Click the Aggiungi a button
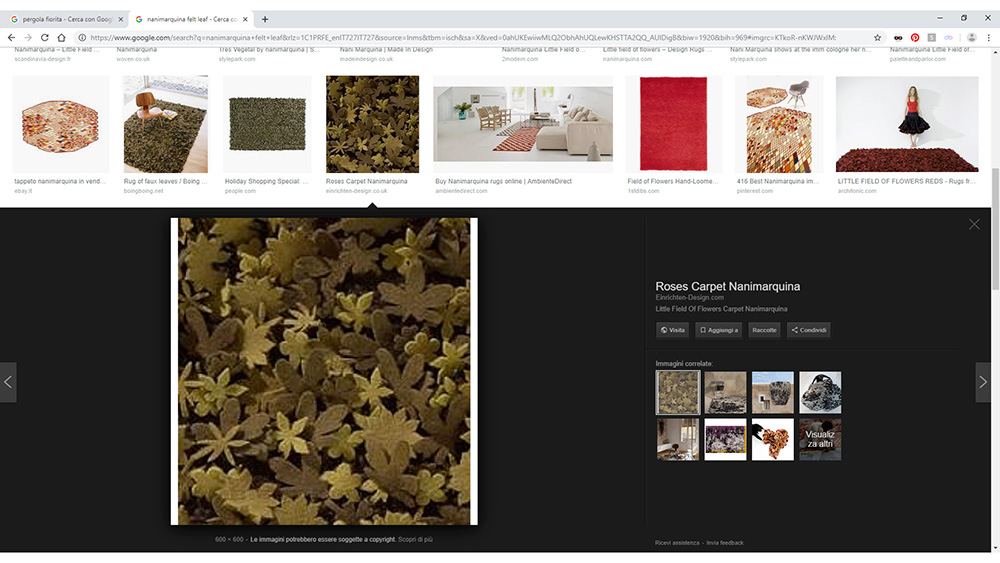Viewport: 1000px width, 563px height. 718,330
